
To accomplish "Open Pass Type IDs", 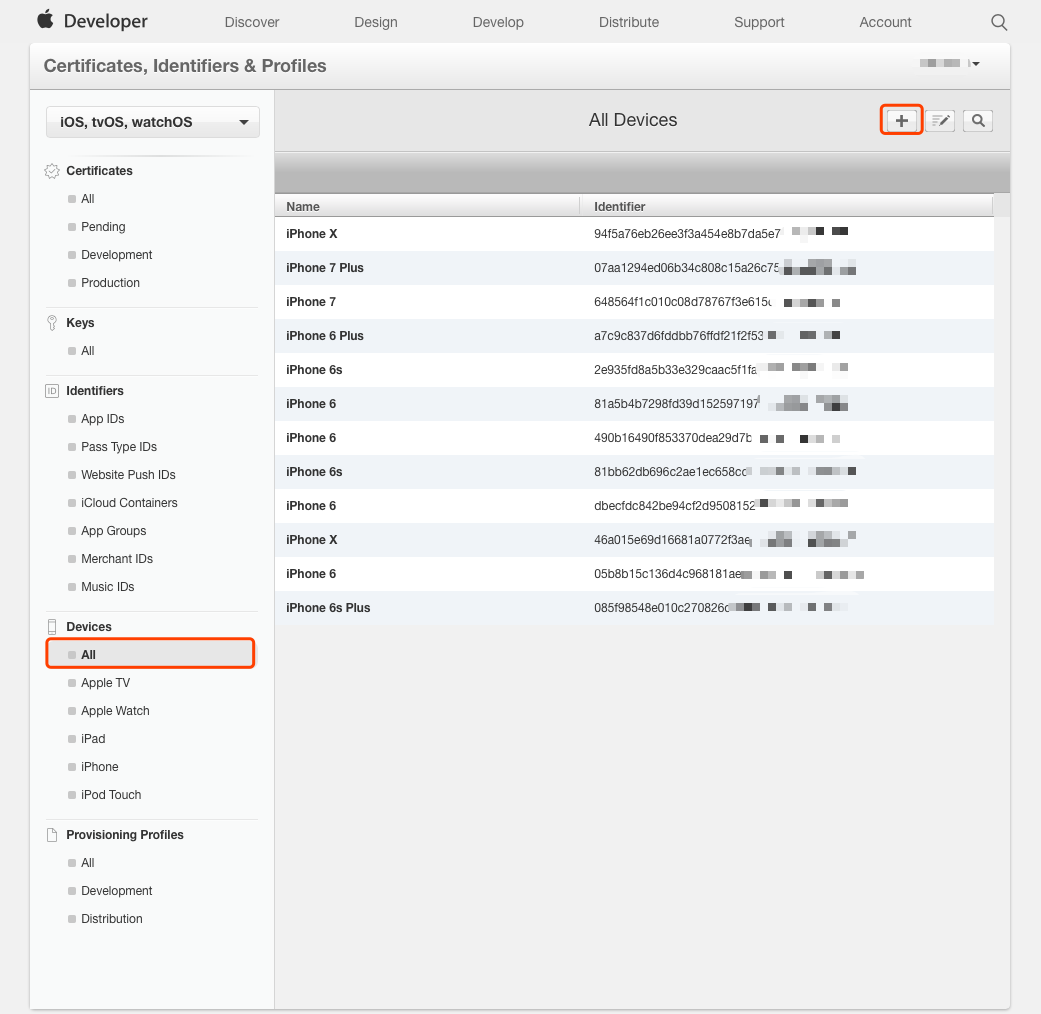I will tap(119, 446).
